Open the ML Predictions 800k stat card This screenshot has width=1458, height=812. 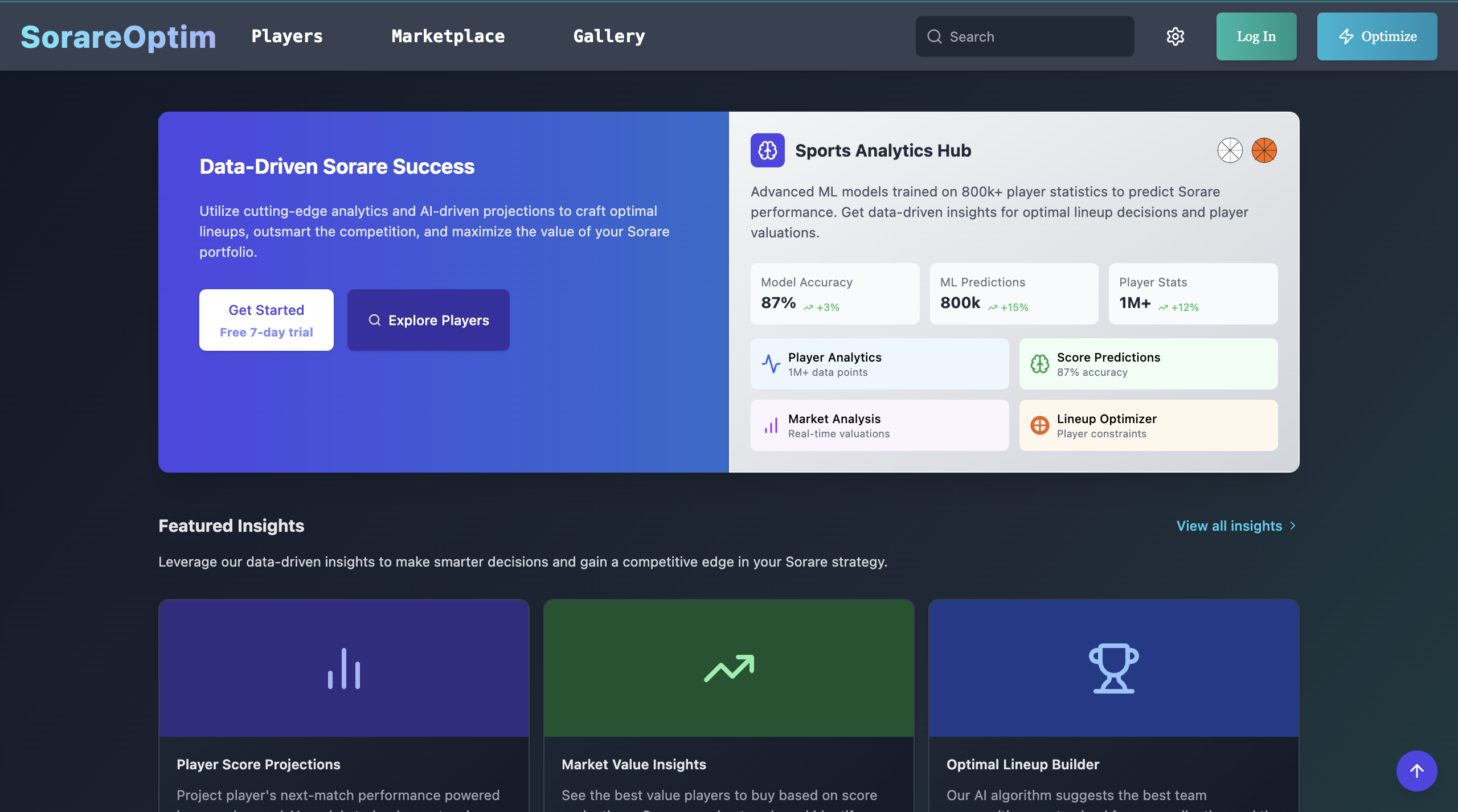(x=1014, y=294)
